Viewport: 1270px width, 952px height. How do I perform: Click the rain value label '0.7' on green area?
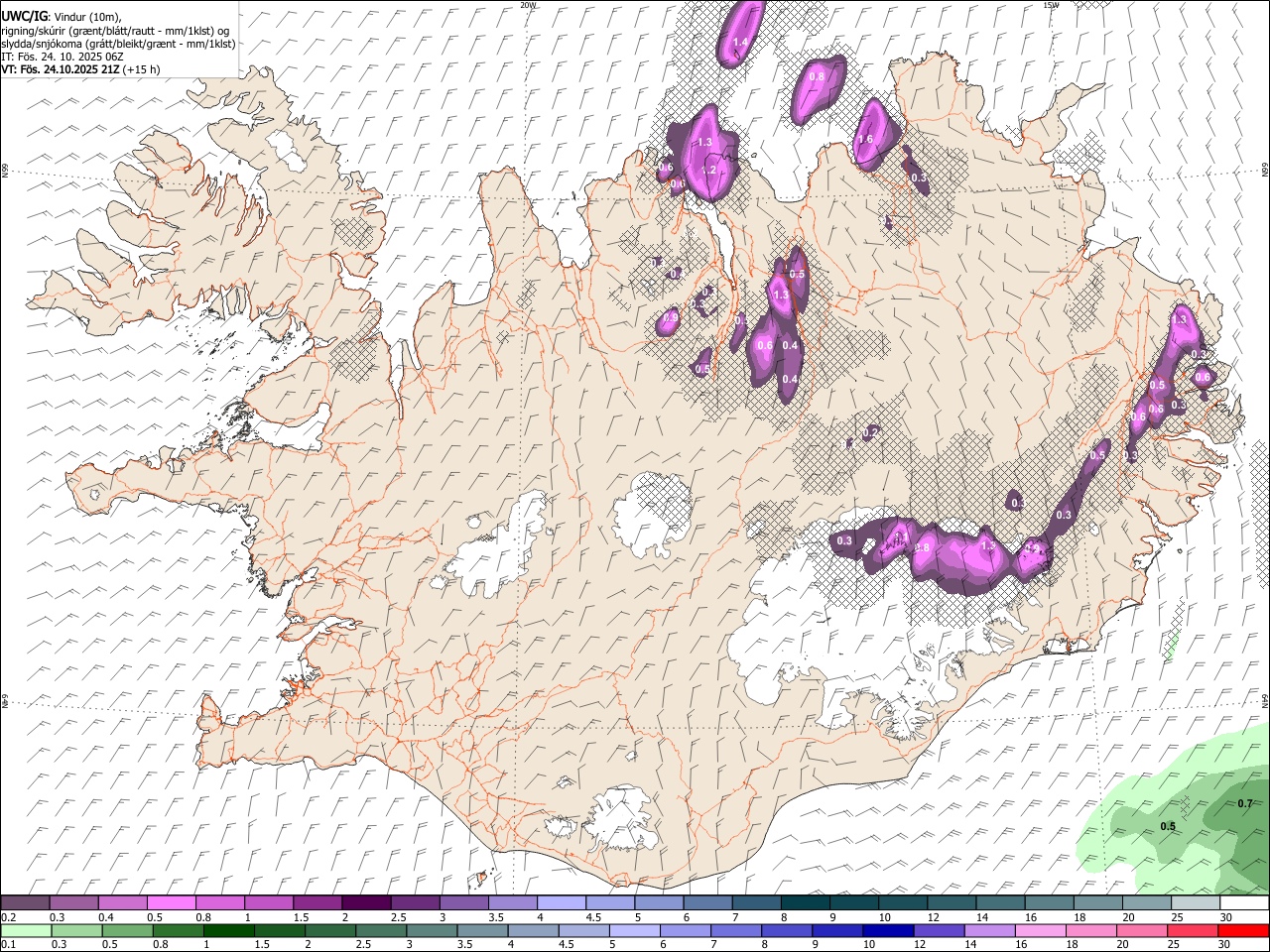click(x=1245, y=804)
